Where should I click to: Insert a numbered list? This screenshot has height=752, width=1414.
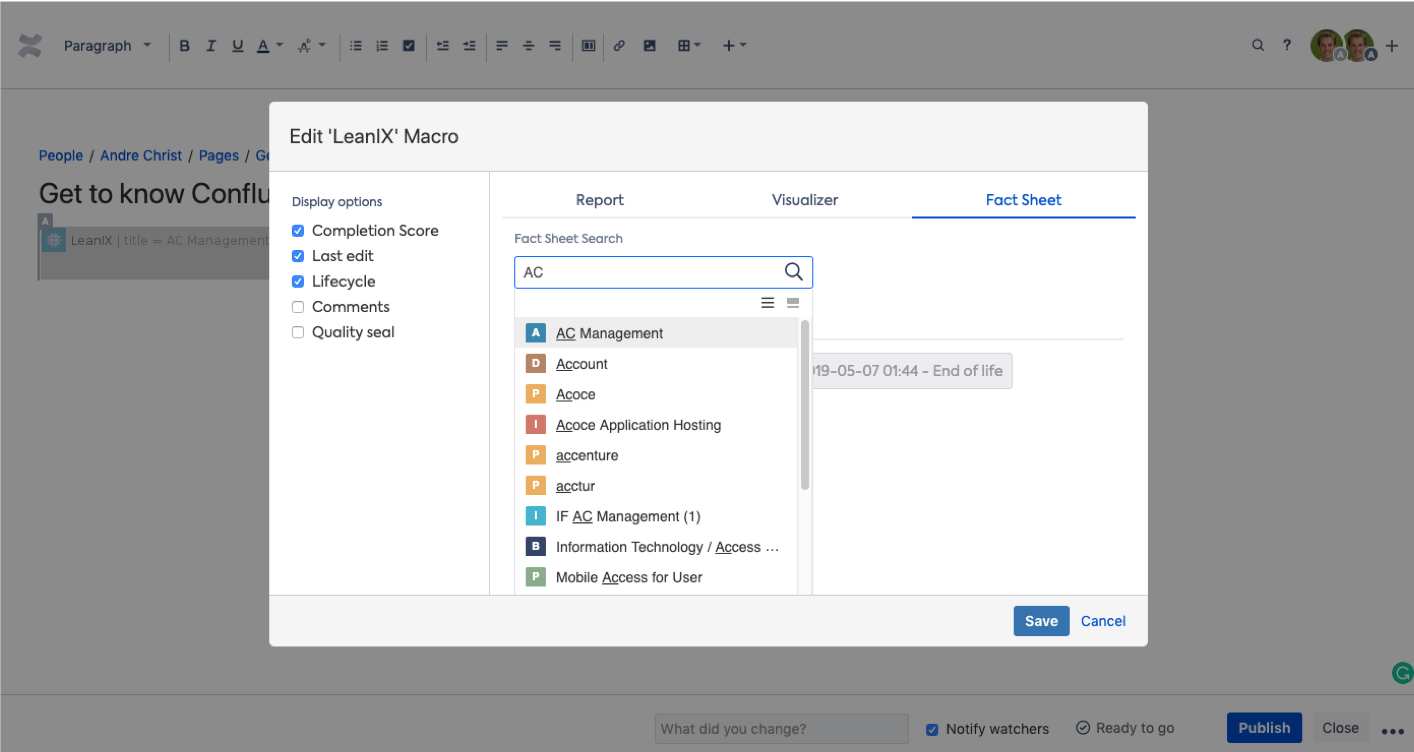[x=382, y=46]
